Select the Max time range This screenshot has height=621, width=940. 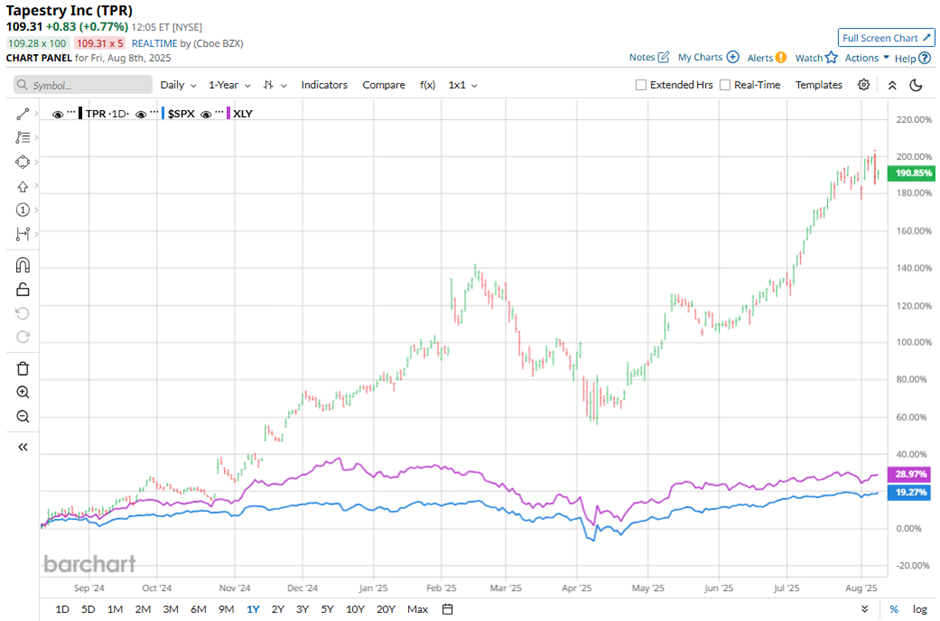pyautogui.click(x=418, y=609)
